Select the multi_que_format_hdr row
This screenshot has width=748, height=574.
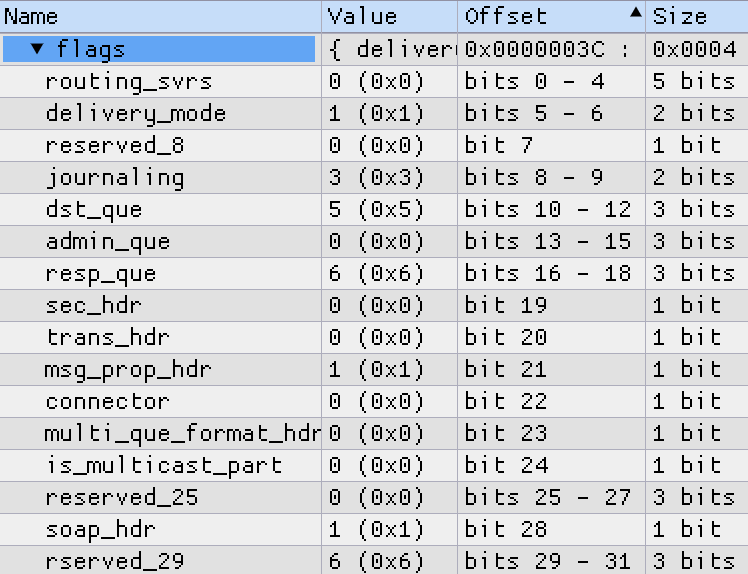pyautogui.click(x=374, y=433)
